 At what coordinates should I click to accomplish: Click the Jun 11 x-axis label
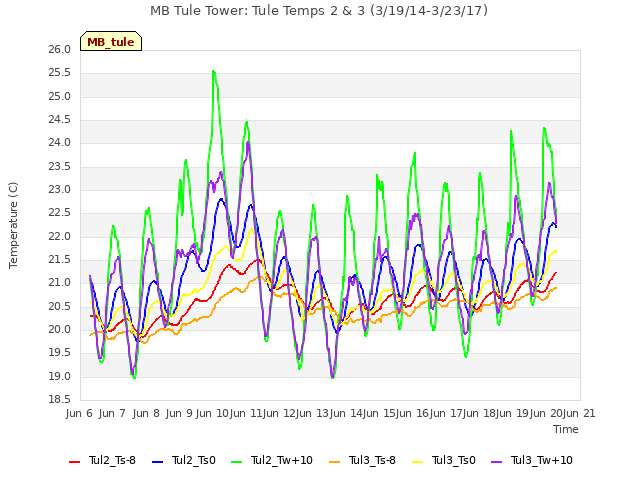[x=245, y=413]
